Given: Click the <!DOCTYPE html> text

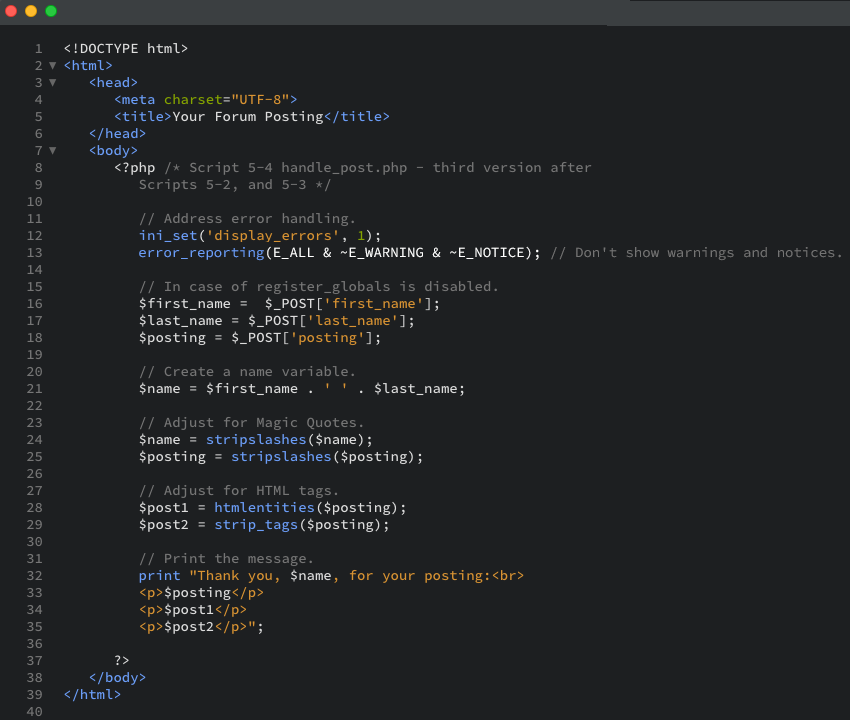Looking at the screenshot, I should [126, 49].
